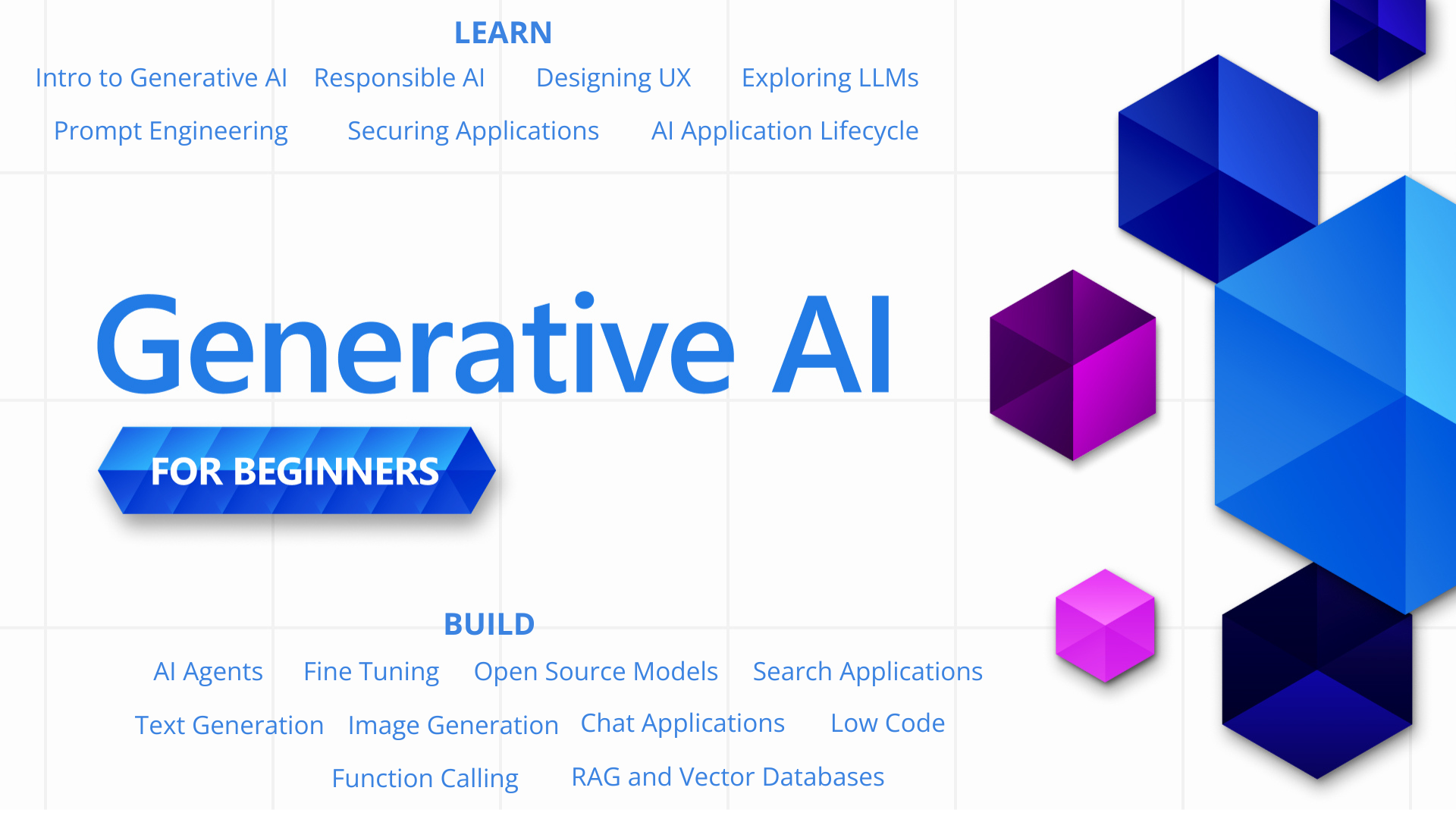Select the Prompt Engineering topic
The height and width of the screenshot is (819, 1456).
(x=171, y=130)
